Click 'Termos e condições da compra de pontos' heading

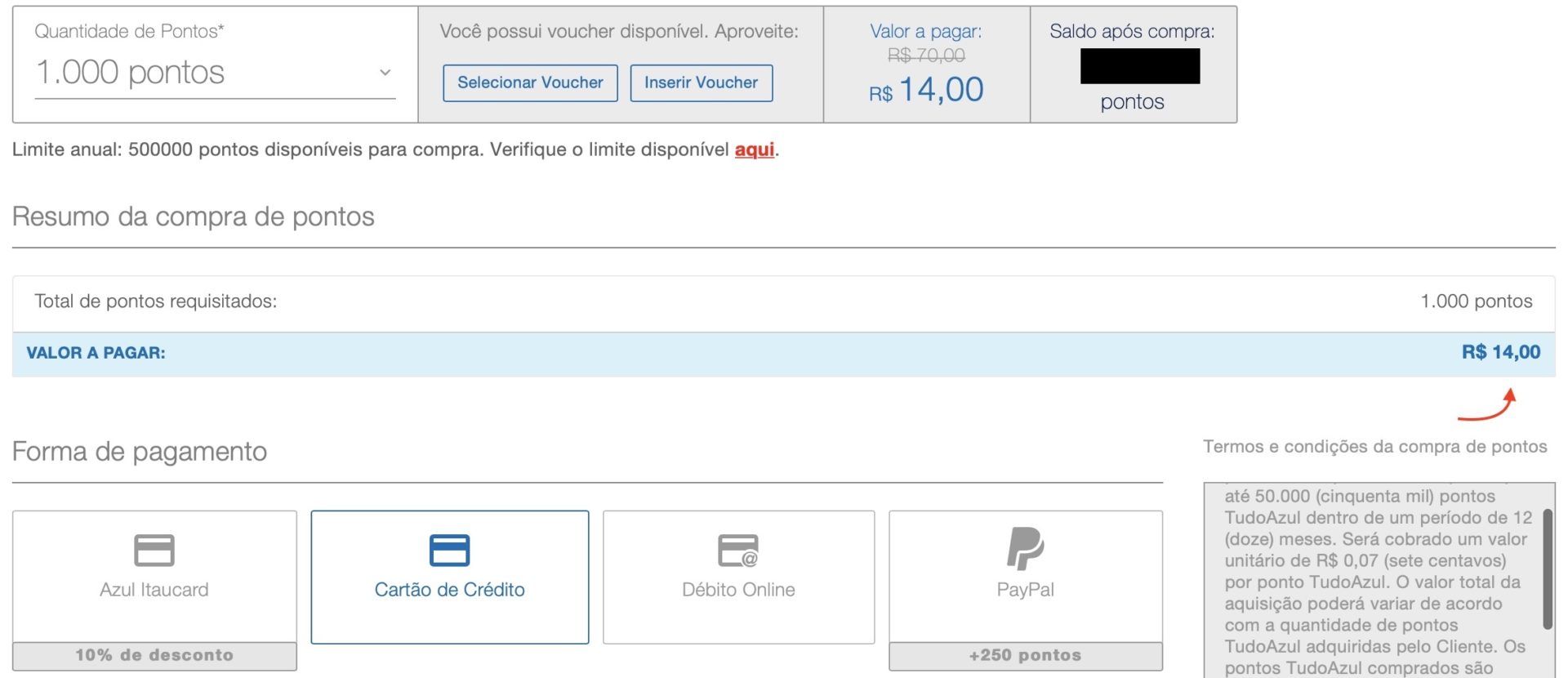(x=1374, y=447)
